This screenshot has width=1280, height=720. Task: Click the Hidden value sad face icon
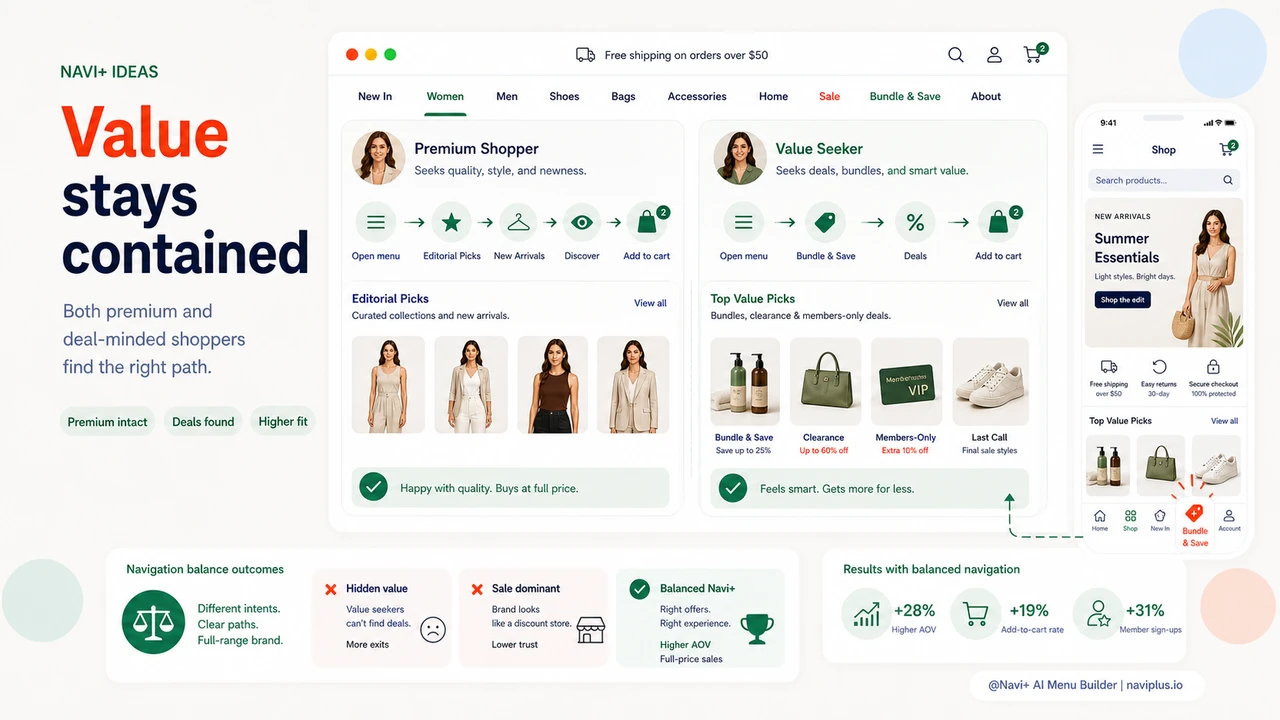tap(432, 629)
